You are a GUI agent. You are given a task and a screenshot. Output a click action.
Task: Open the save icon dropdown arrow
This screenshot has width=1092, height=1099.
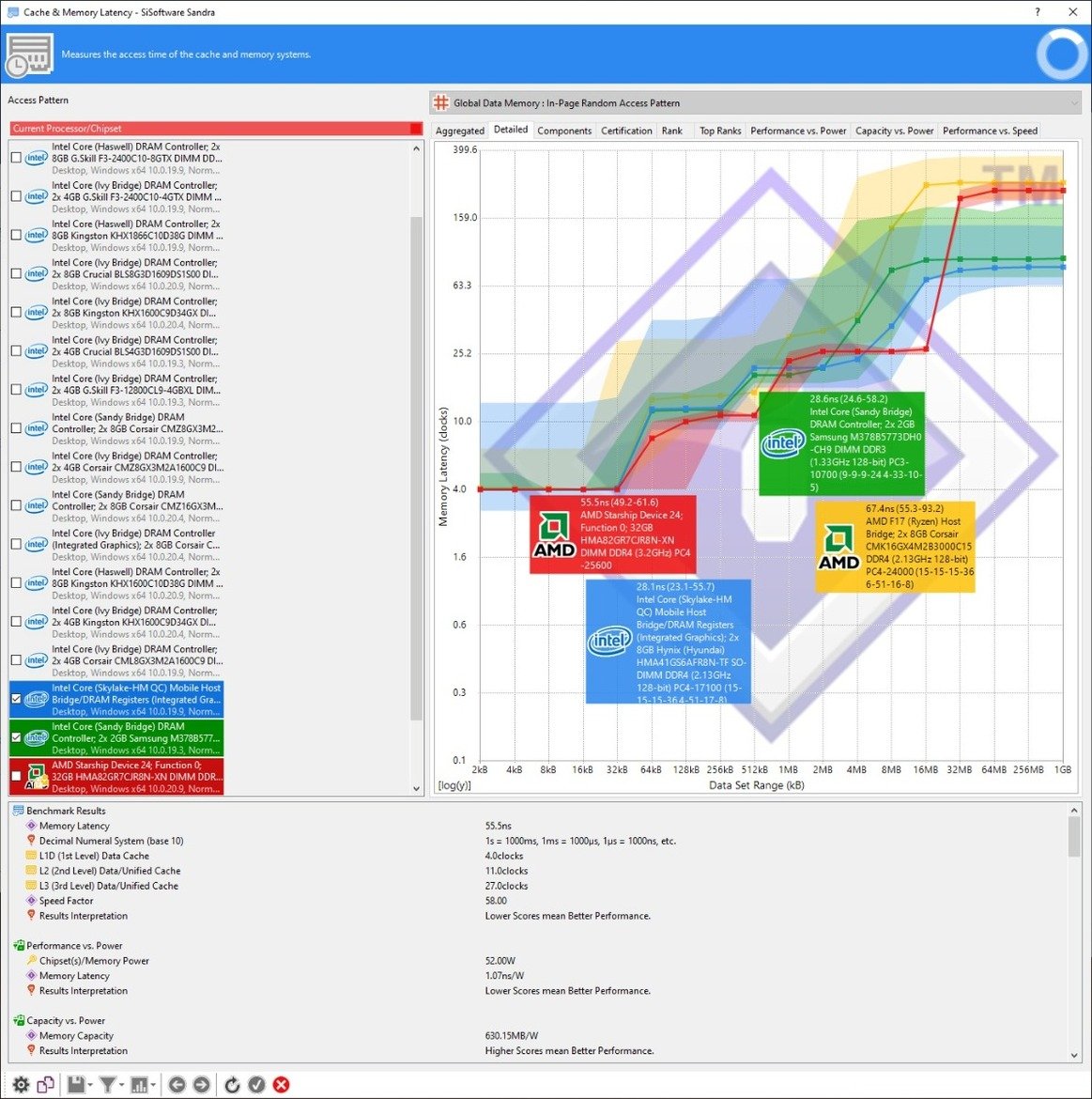point(90,1085)
